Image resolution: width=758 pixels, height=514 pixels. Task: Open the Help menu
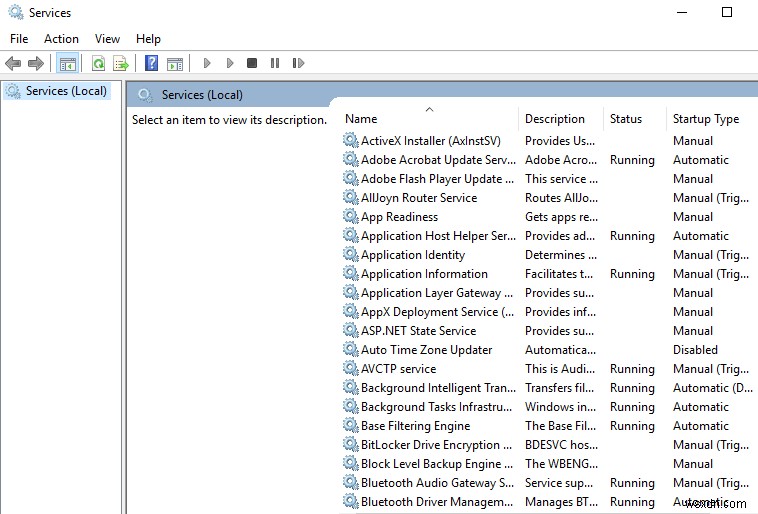(148, 39)
